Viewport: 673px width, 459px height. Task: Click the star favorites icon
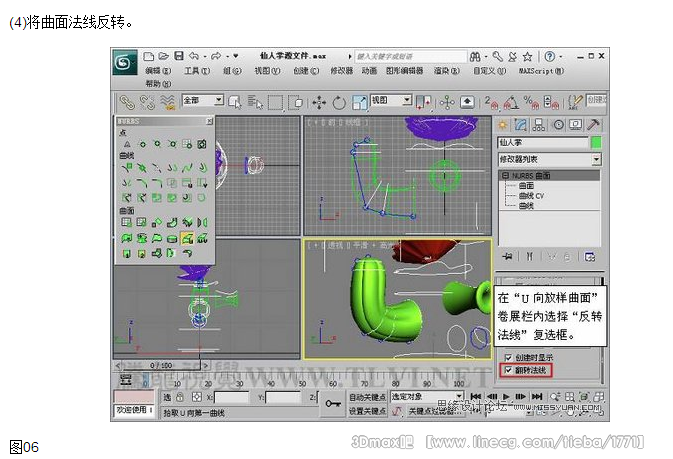tap(527, 56)
